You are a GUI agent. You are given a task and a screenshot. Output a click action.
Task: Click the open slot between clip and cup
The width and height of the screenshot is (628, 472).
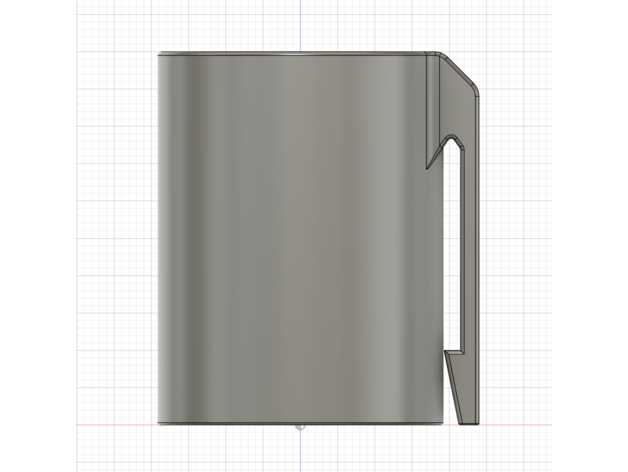click(x=454, y=250)
